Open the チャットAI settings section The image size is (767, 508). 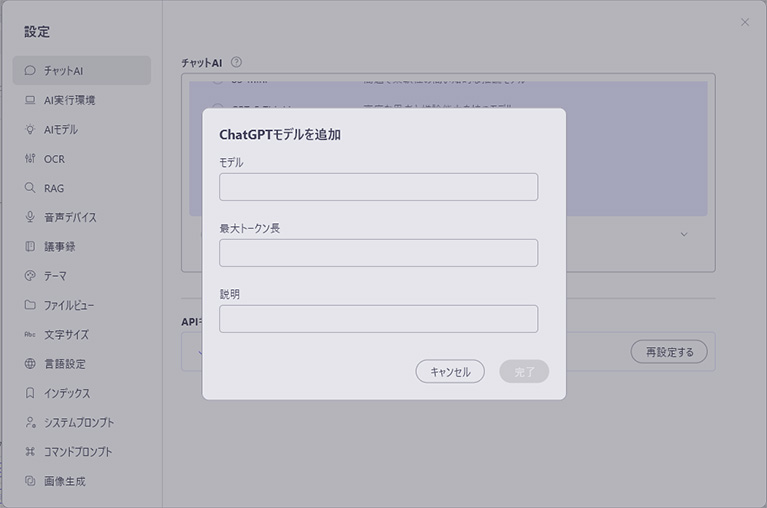[x=82, y=70]
